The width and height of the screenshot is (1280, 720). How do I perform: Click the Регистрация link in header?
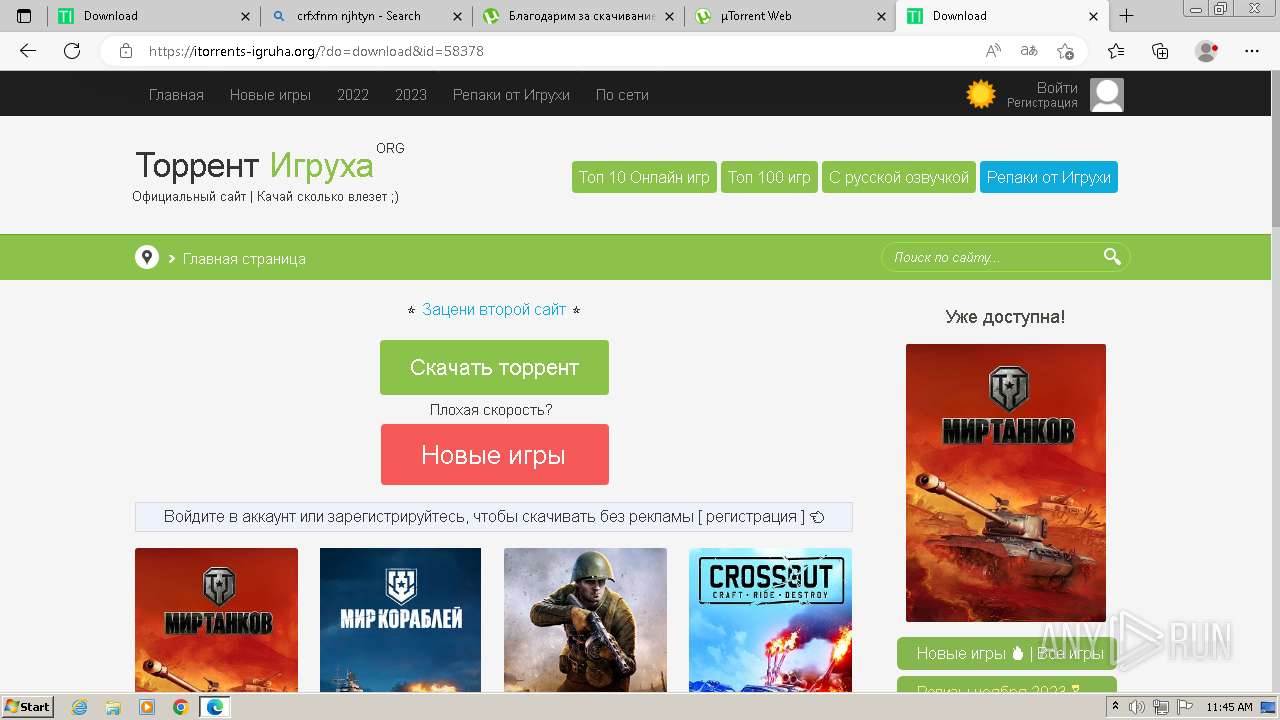[x=1042, y=103]
